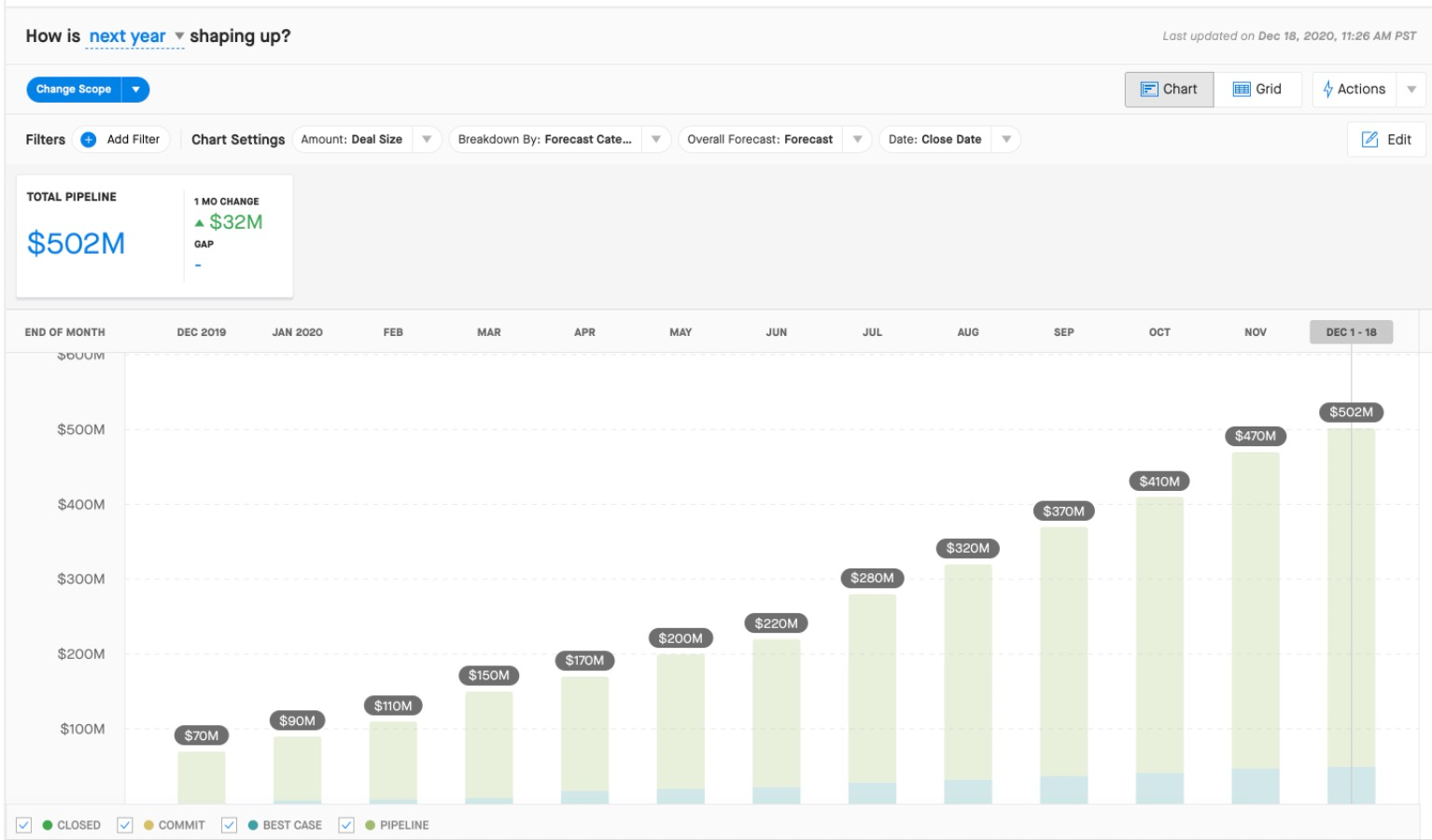The height and width of the screenshot is (840, 1432).
Task: Switch to the Grid view
Action: tap(1257, 89)
